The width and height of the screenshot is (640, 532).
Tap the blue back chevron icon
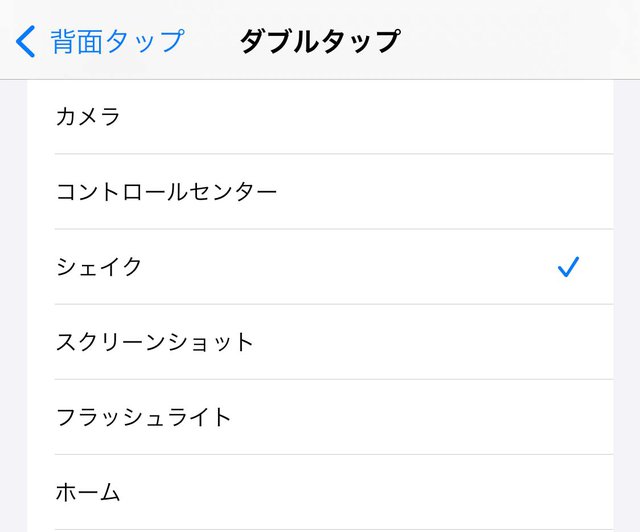(27, 41)
